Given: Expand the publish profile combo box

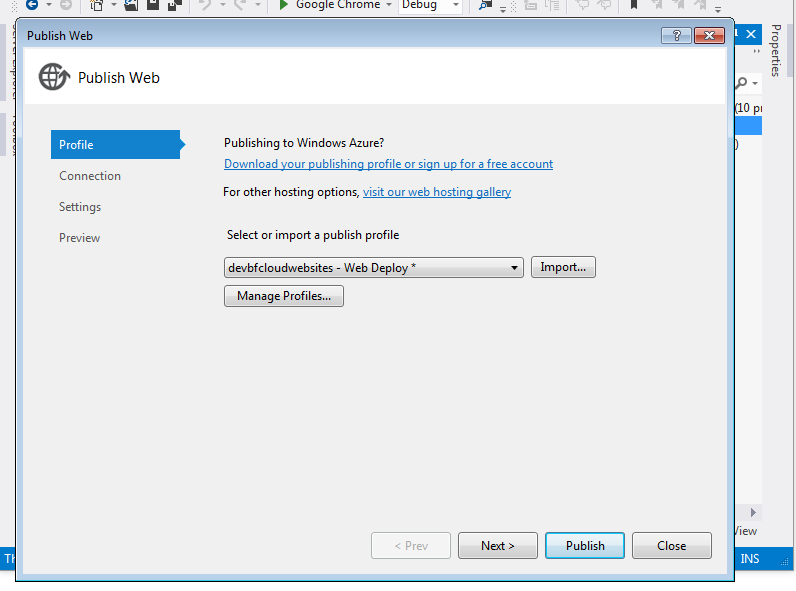Looking at the screenshot, I should click(x=374, y=268).
